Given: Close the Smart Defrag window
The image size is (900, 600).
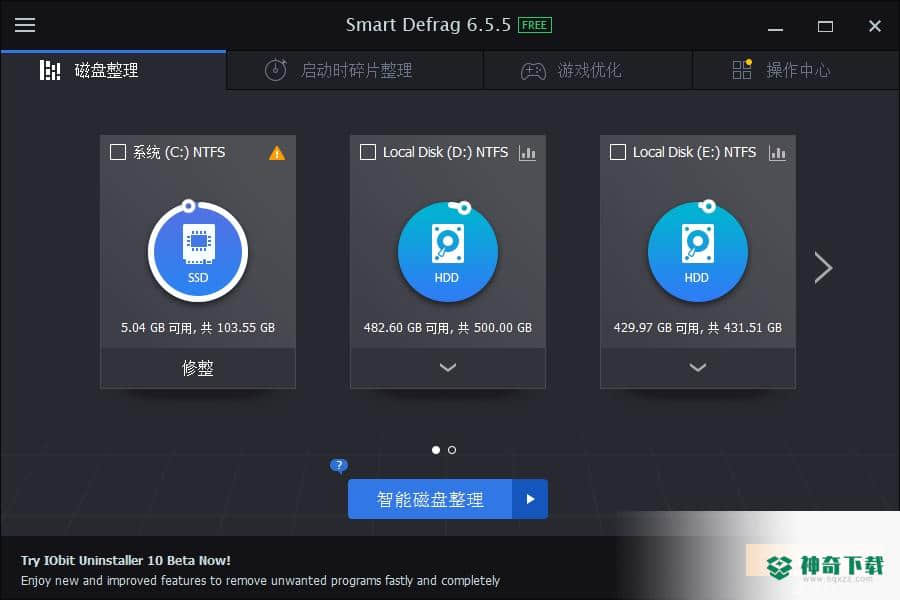Looking at the screenshot, I should [875, 26].
